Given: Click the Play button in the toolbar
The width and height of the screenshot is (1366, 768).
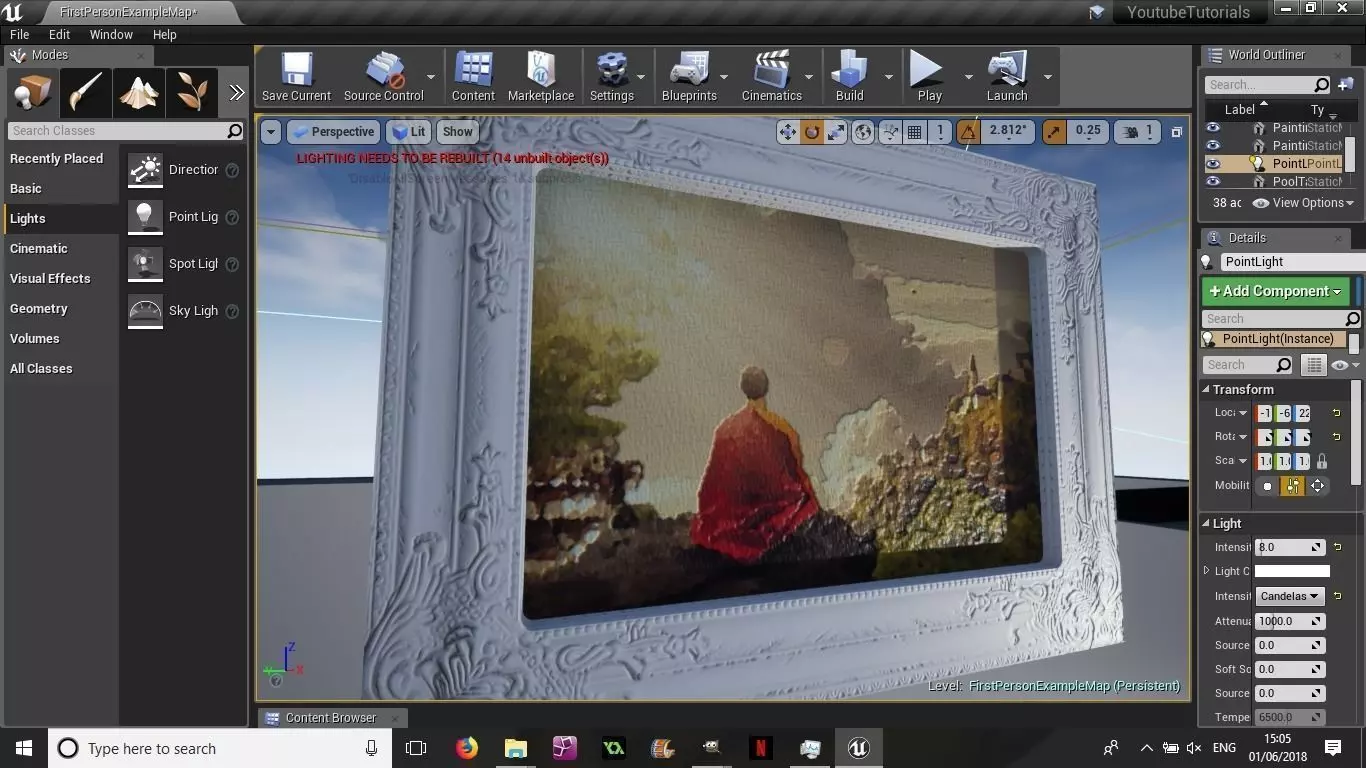Looking at the screenshot, I should (929, 77).
